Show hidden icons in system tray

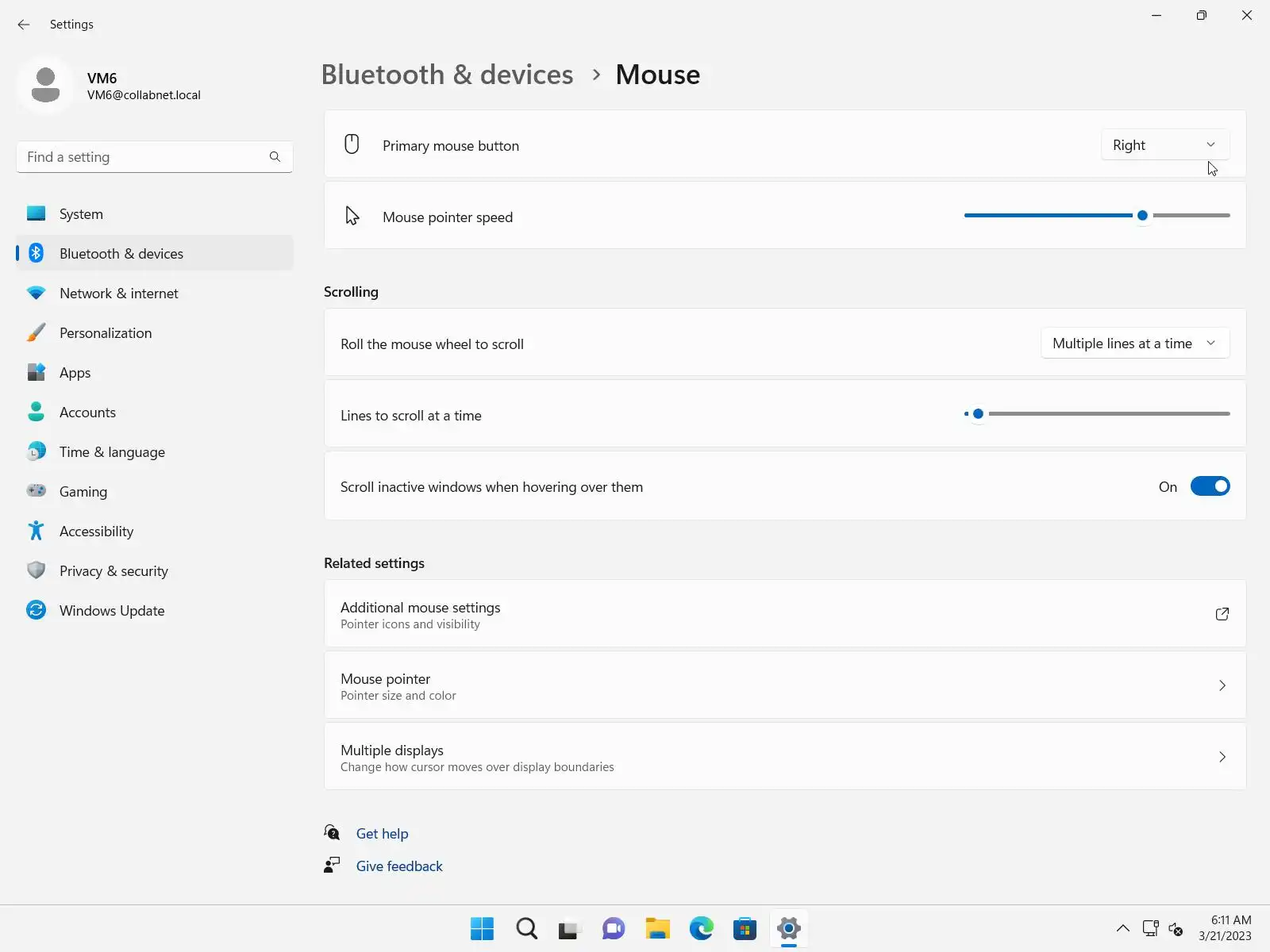click(x=1122, y=928)
